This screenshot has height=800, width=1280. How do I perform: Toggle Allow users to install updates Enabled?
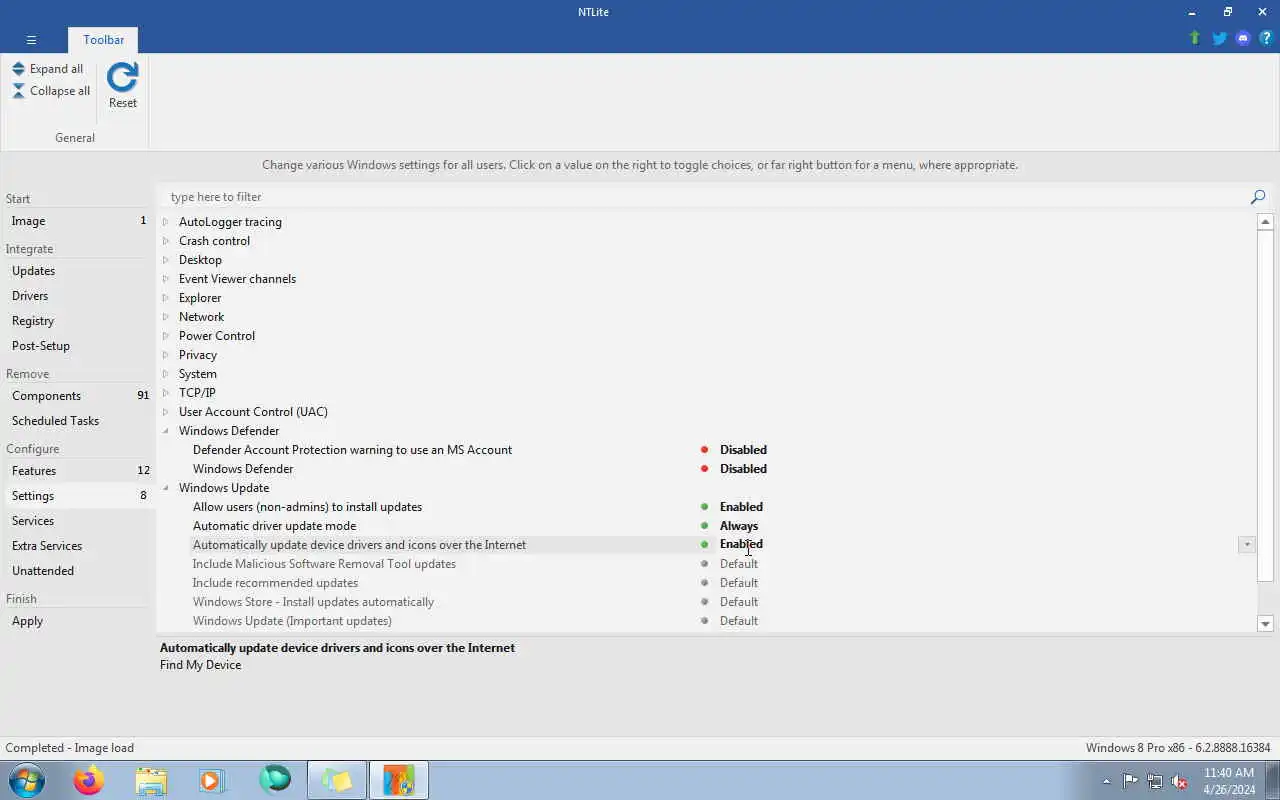[741, 507]
